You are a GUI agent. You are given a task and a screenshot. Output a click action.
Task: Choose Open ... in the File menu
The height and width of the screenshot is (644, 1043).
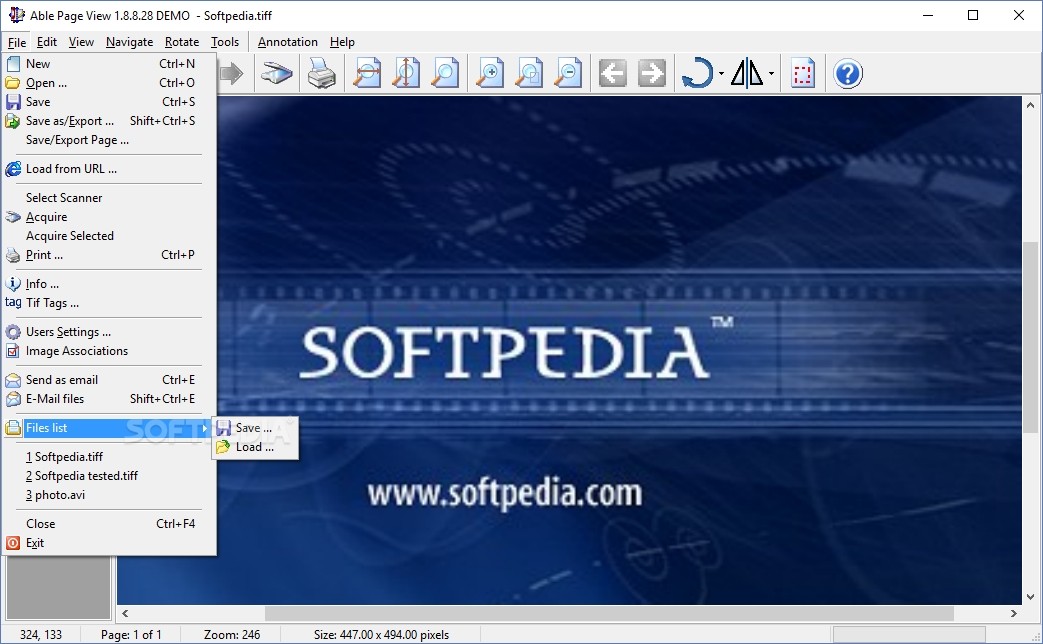(x=109, y=83)
